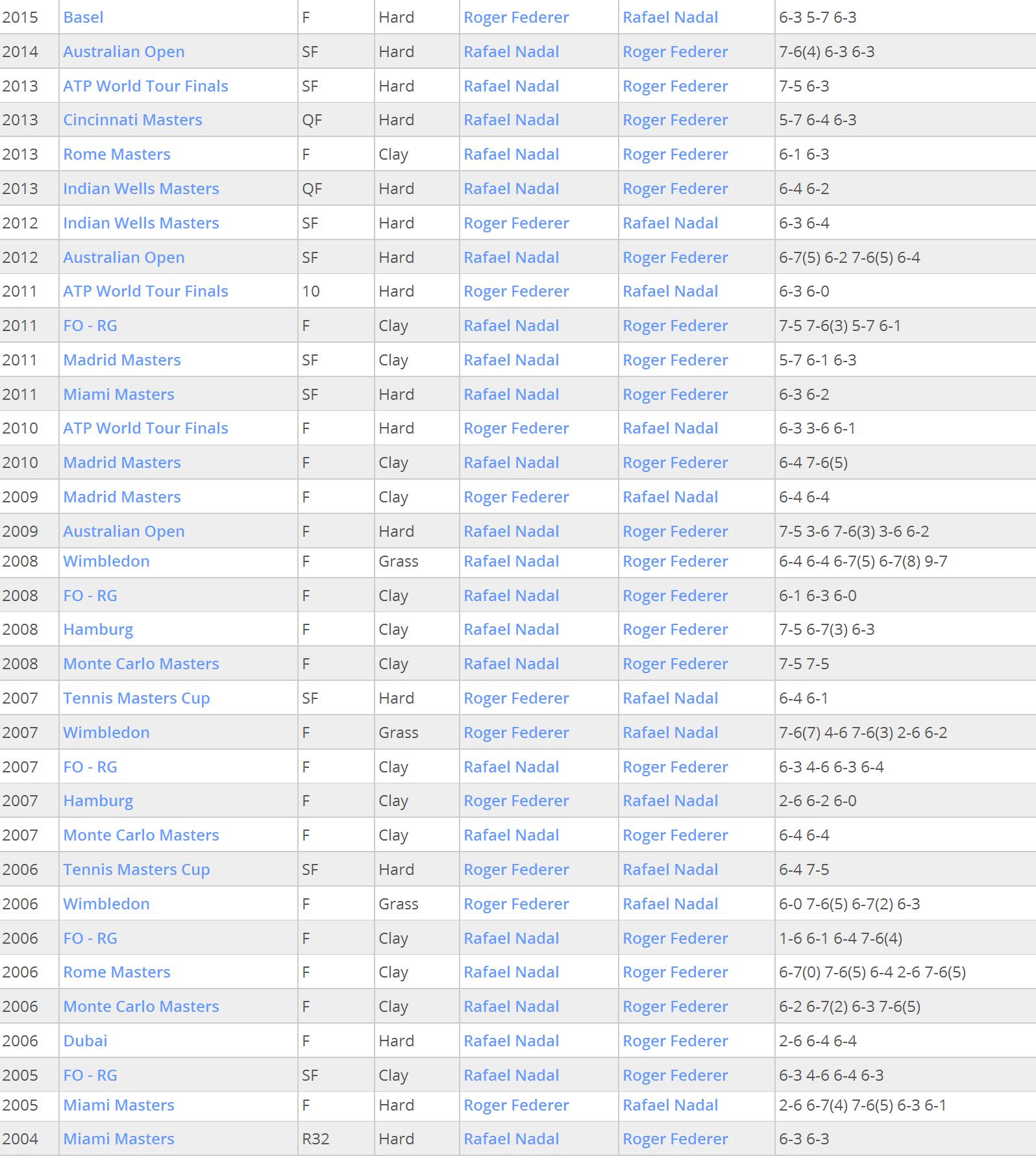Open the Dubai tournament link

tap(85, 1041)
